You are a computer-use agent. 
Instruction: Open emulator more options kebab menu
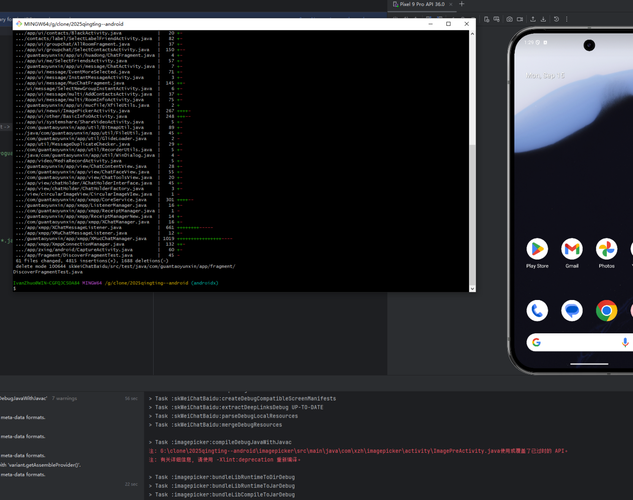[566, 19]
